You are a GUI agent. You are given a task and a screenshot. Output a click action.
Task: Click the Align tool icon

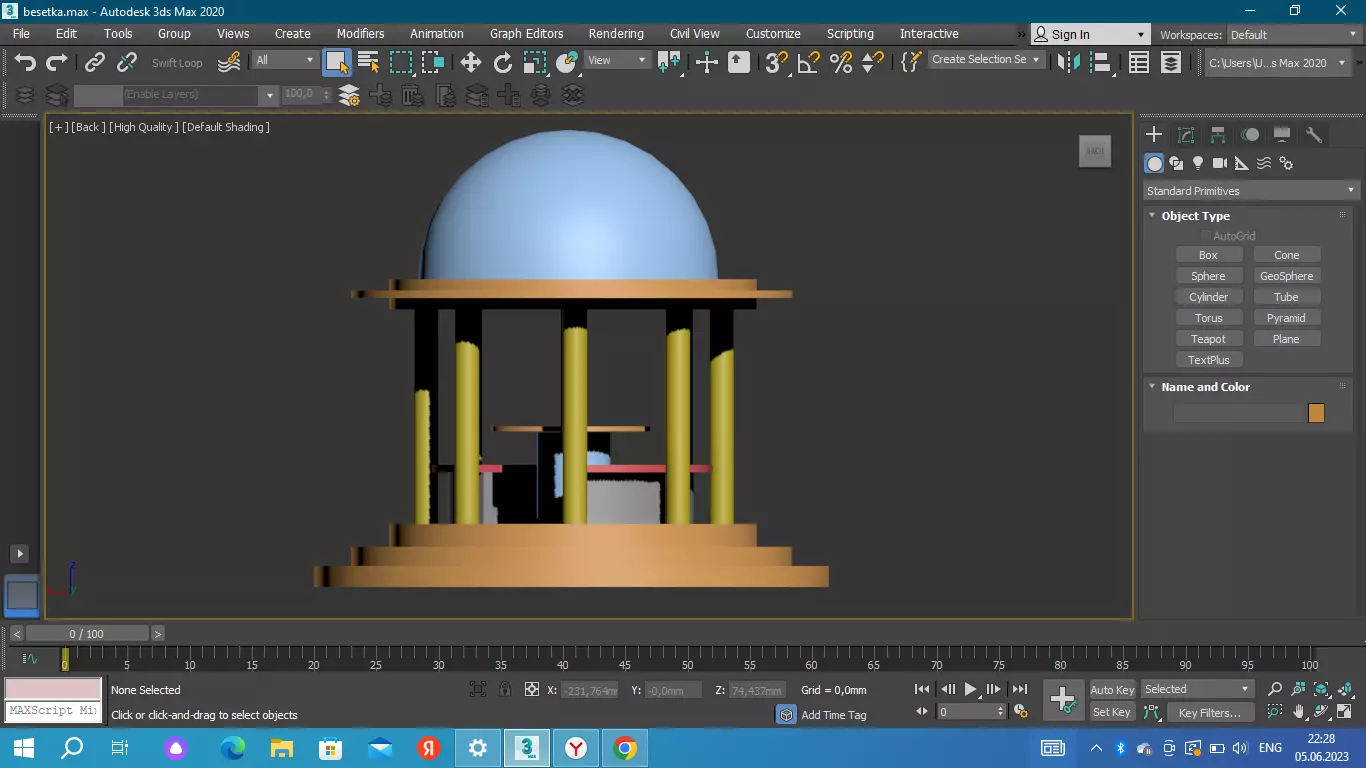point(1101,62)
